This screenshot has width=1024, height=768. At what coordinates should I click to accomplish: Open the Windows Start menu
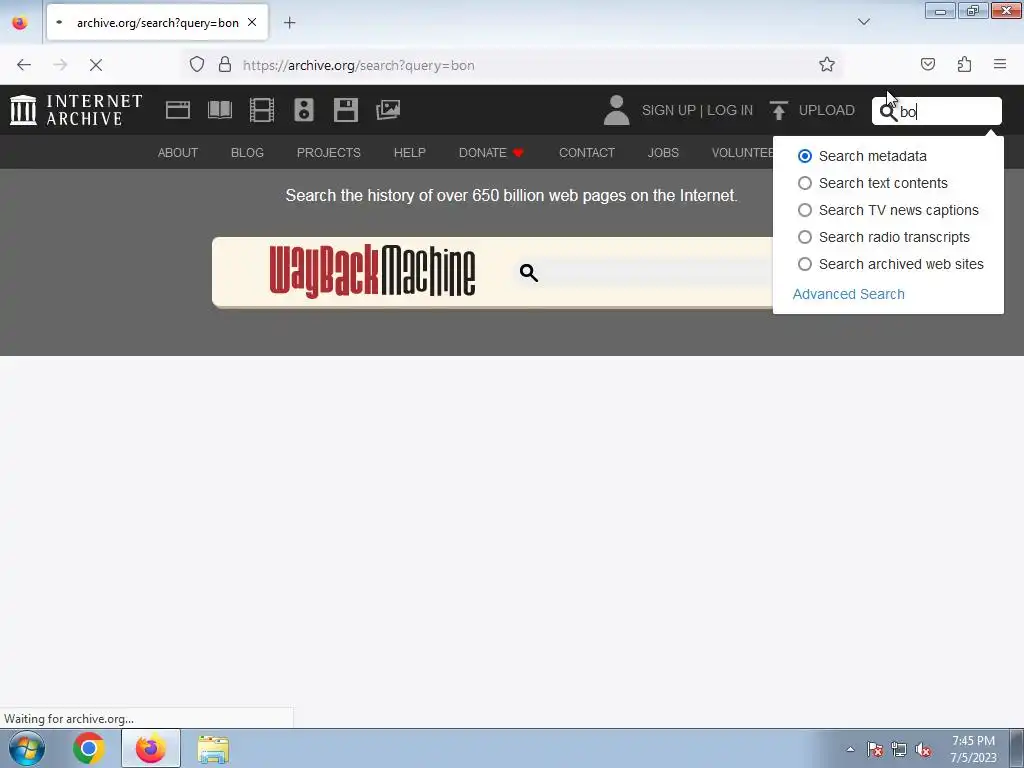pos(27,748)
